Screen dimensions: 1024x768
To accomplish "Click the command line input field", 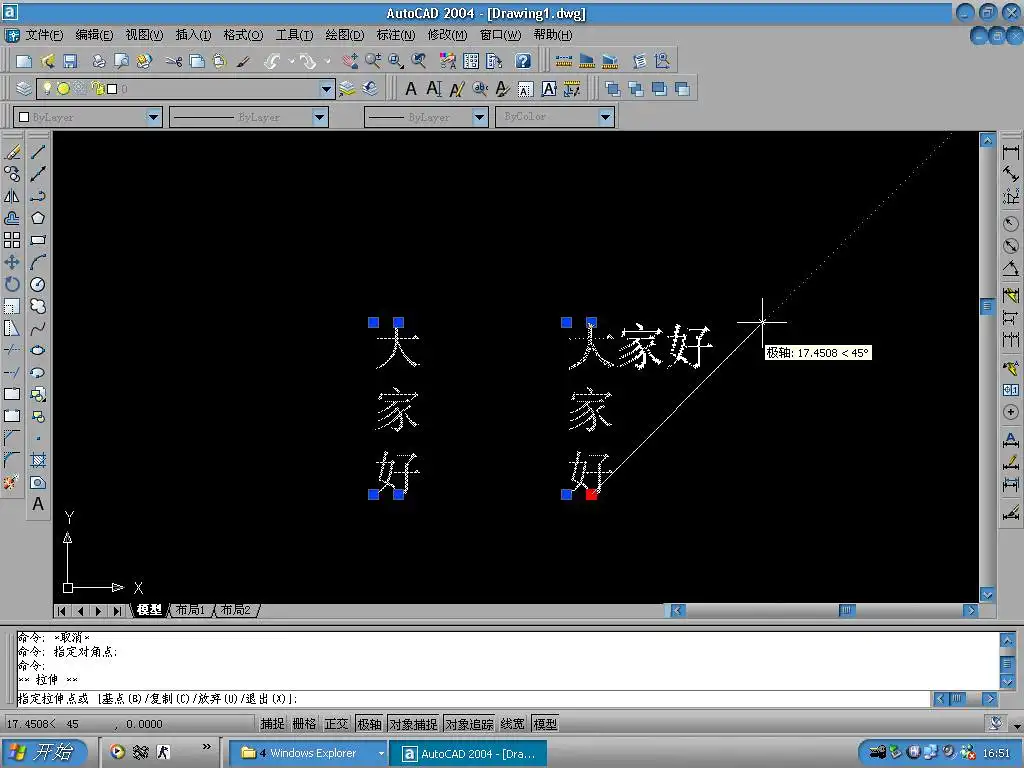I will 473,699.
